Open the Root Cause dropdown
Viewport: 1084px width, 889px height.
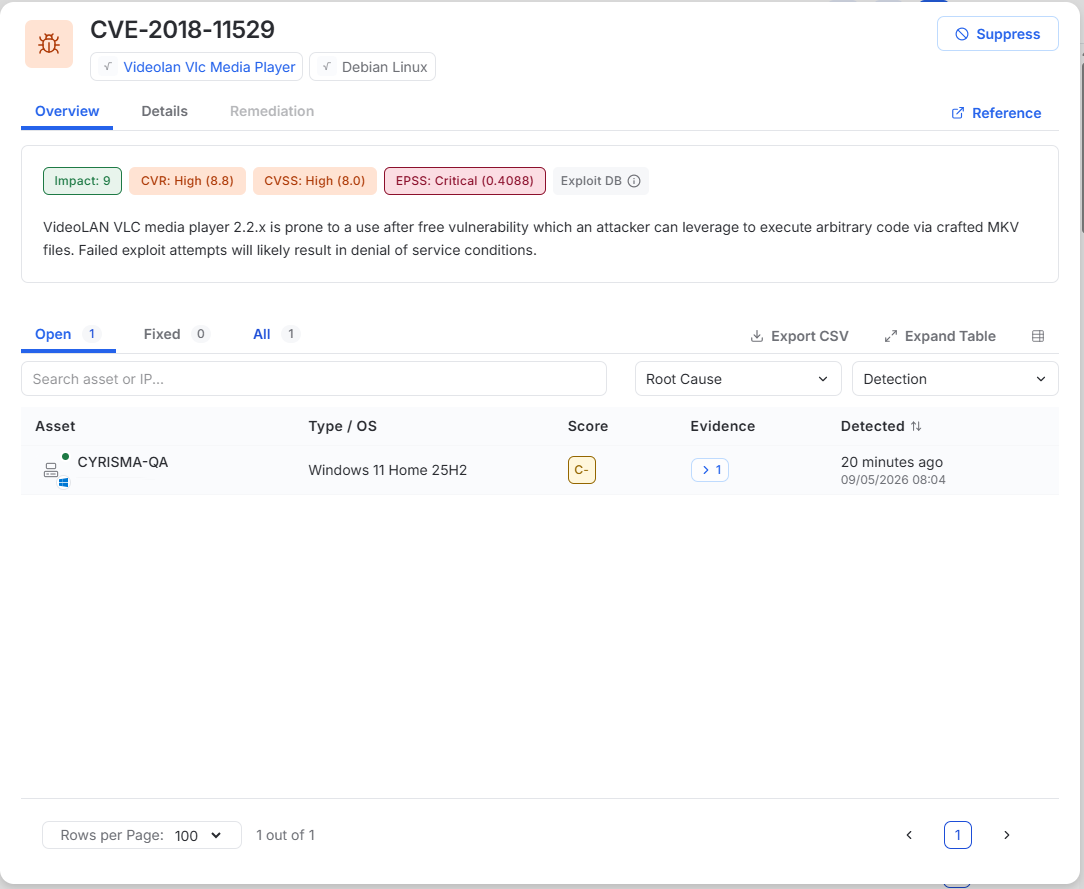(738, 379)
